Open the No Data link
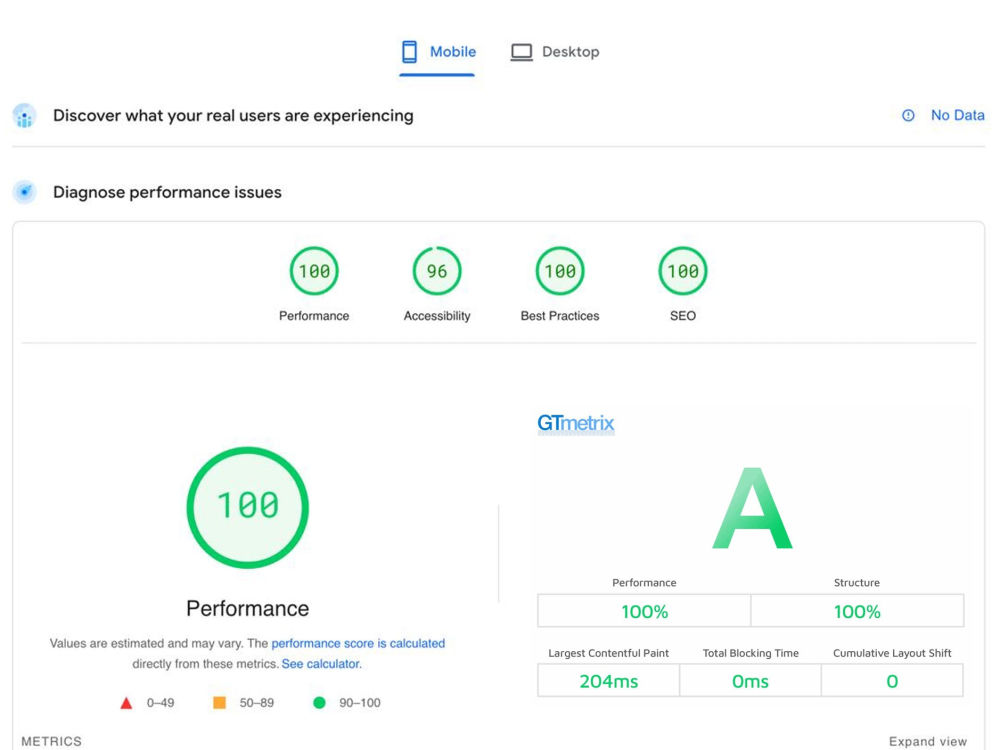The image size is (1000, 750). point(957,115)
